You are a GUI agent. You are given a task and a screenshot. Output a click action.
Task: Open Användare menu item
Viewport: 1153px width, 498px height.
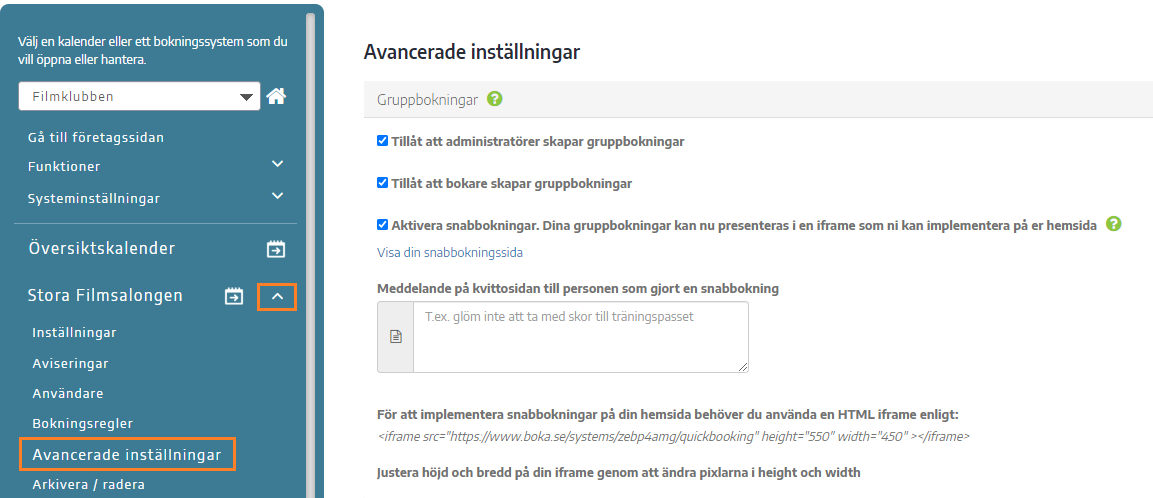(68, 394)
